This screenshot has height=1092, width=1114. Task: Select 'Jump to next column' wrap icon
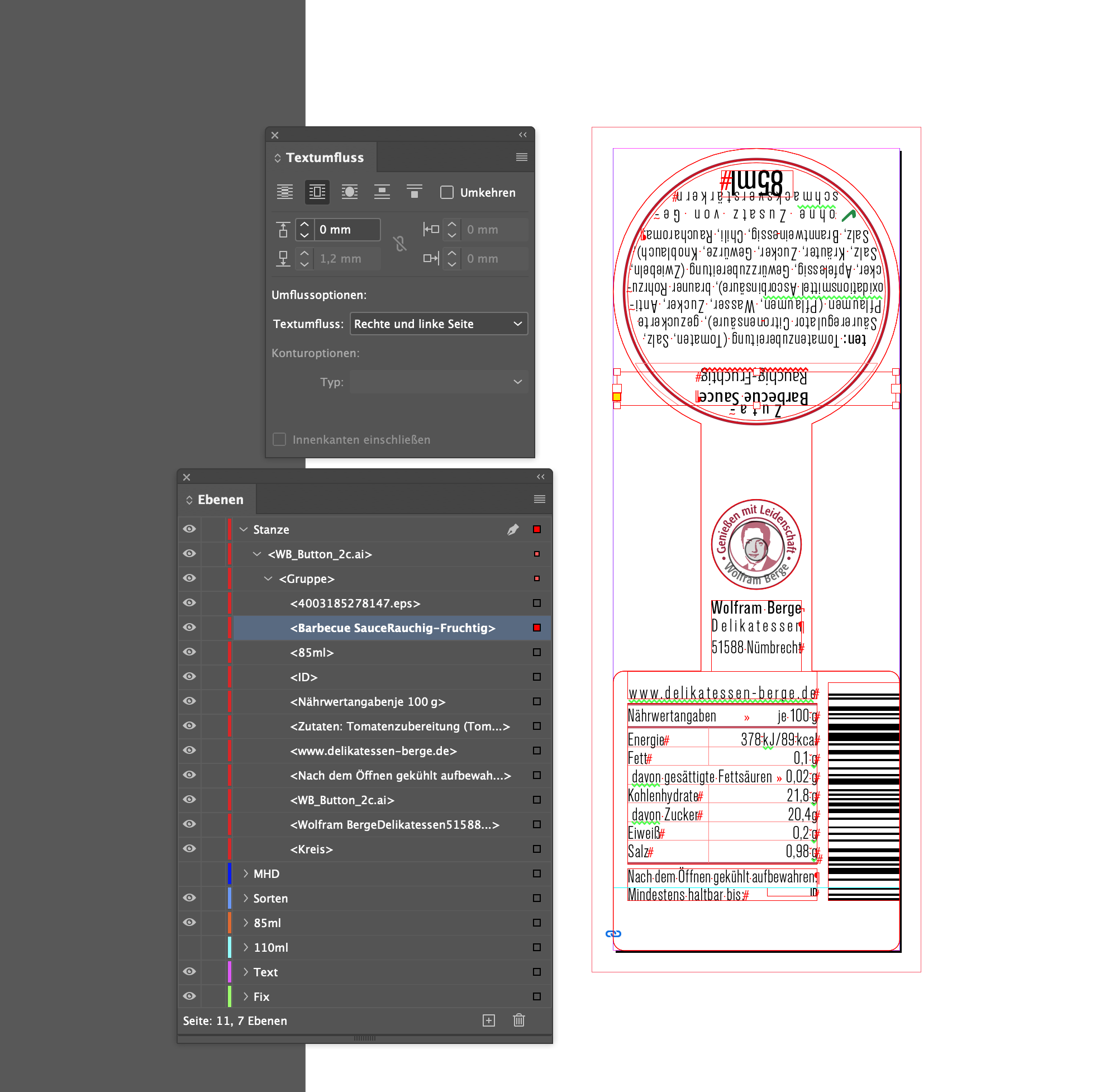pos(415,192)
